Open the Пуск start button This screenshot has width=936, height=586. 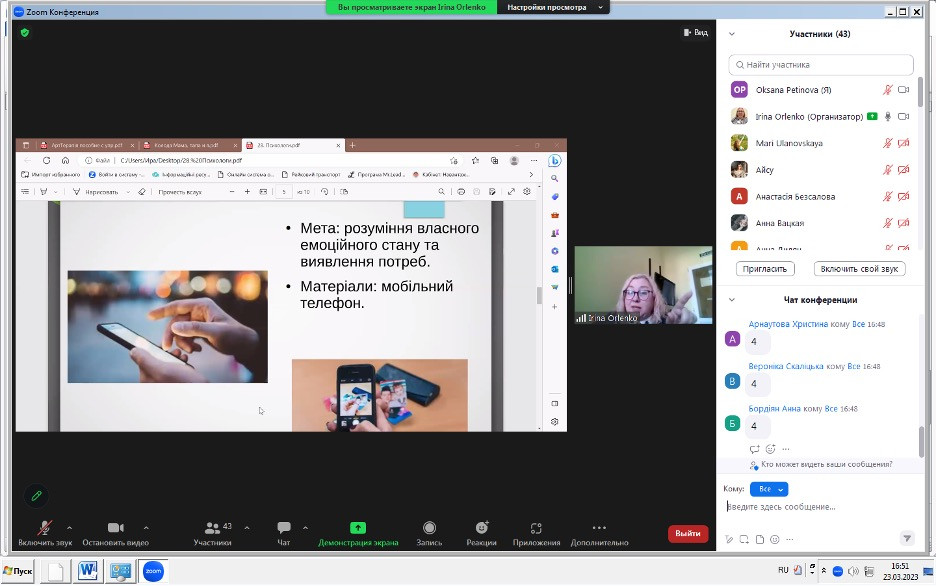17,571
